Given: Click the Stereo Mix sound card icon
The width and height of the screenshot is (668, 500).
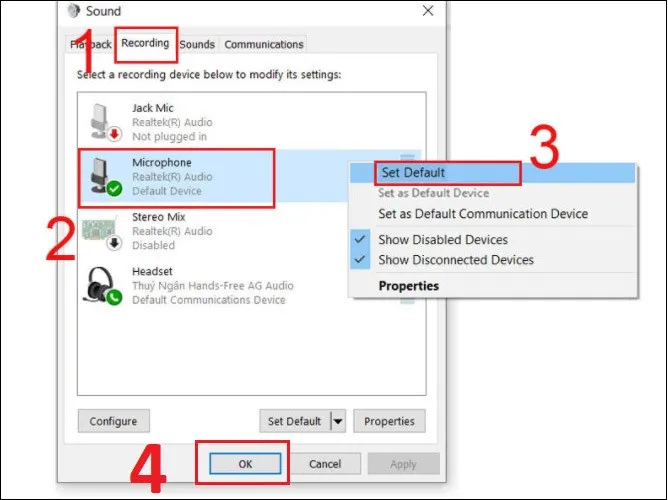Looking at the screenshot, I should [x=101, y=231].
